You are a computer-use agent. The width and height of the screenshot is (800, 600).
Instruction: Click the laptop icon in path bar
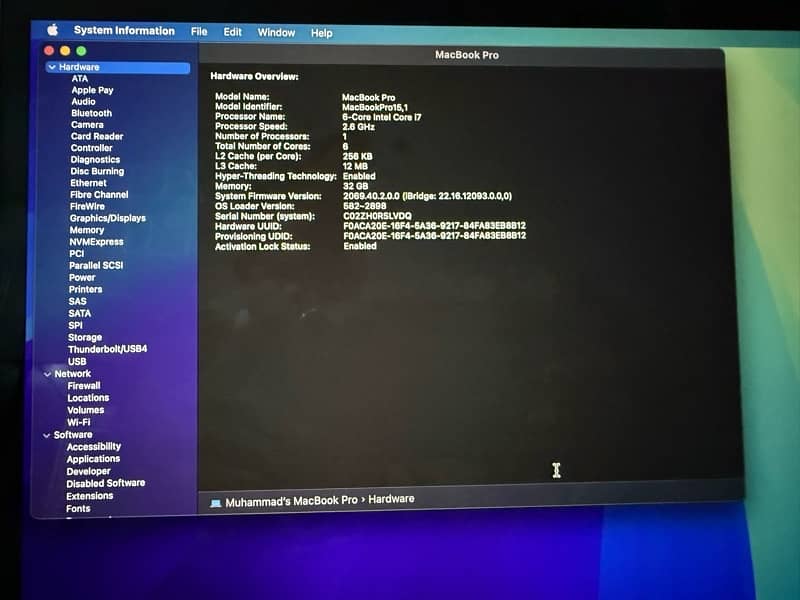click(215, 504)
